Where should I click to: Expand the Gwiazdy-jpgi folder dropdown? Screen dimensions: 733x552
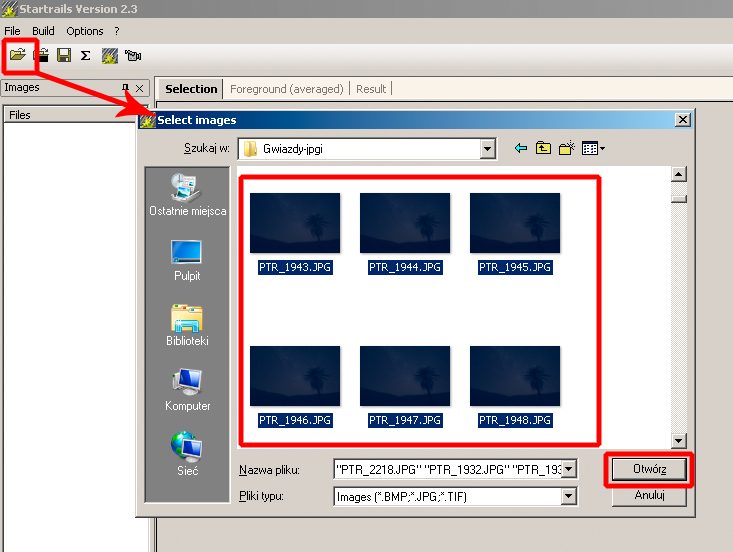[487, 149]
